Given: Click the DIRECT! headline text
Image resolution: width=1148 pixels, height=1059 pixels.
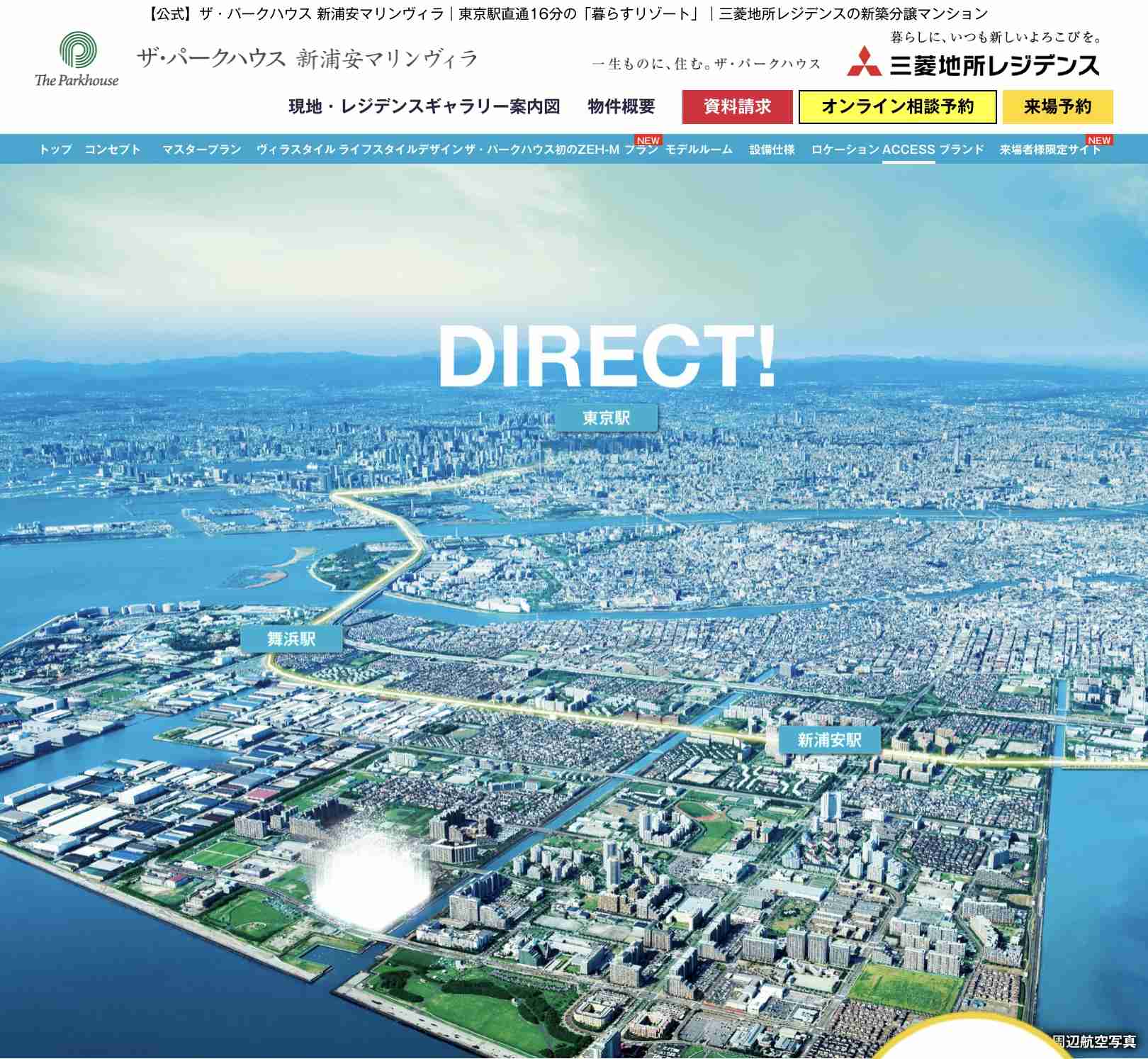Looking at the screenshot, I should 607,356.
